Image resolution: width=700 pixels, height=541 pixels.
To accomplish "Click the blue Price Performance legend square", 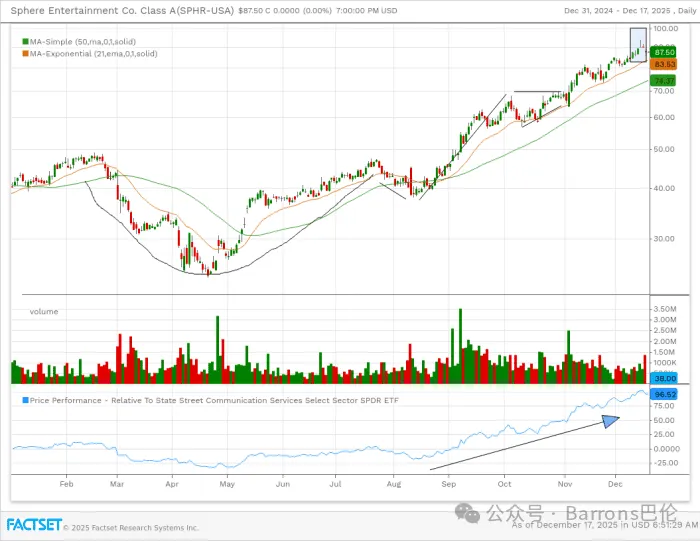I will [25, 400].
